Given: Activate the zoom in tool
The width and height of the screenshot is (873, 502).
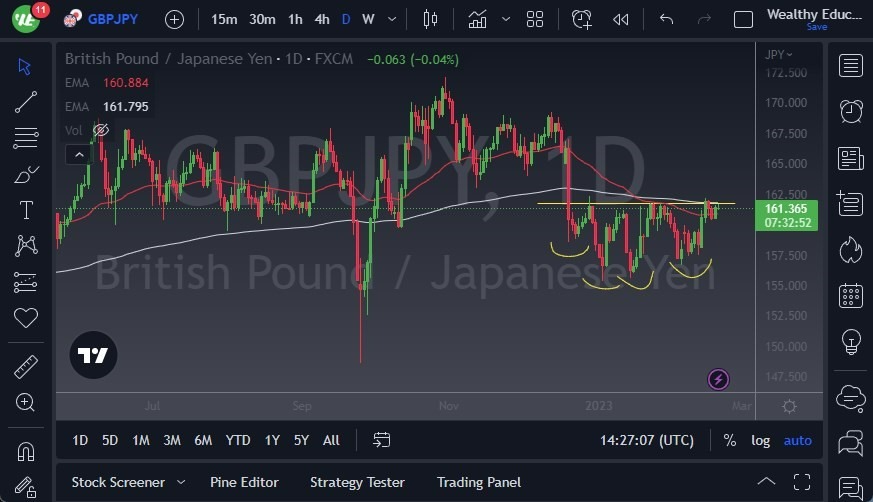Looking at the screenshot, I should (x=26, y=402).
